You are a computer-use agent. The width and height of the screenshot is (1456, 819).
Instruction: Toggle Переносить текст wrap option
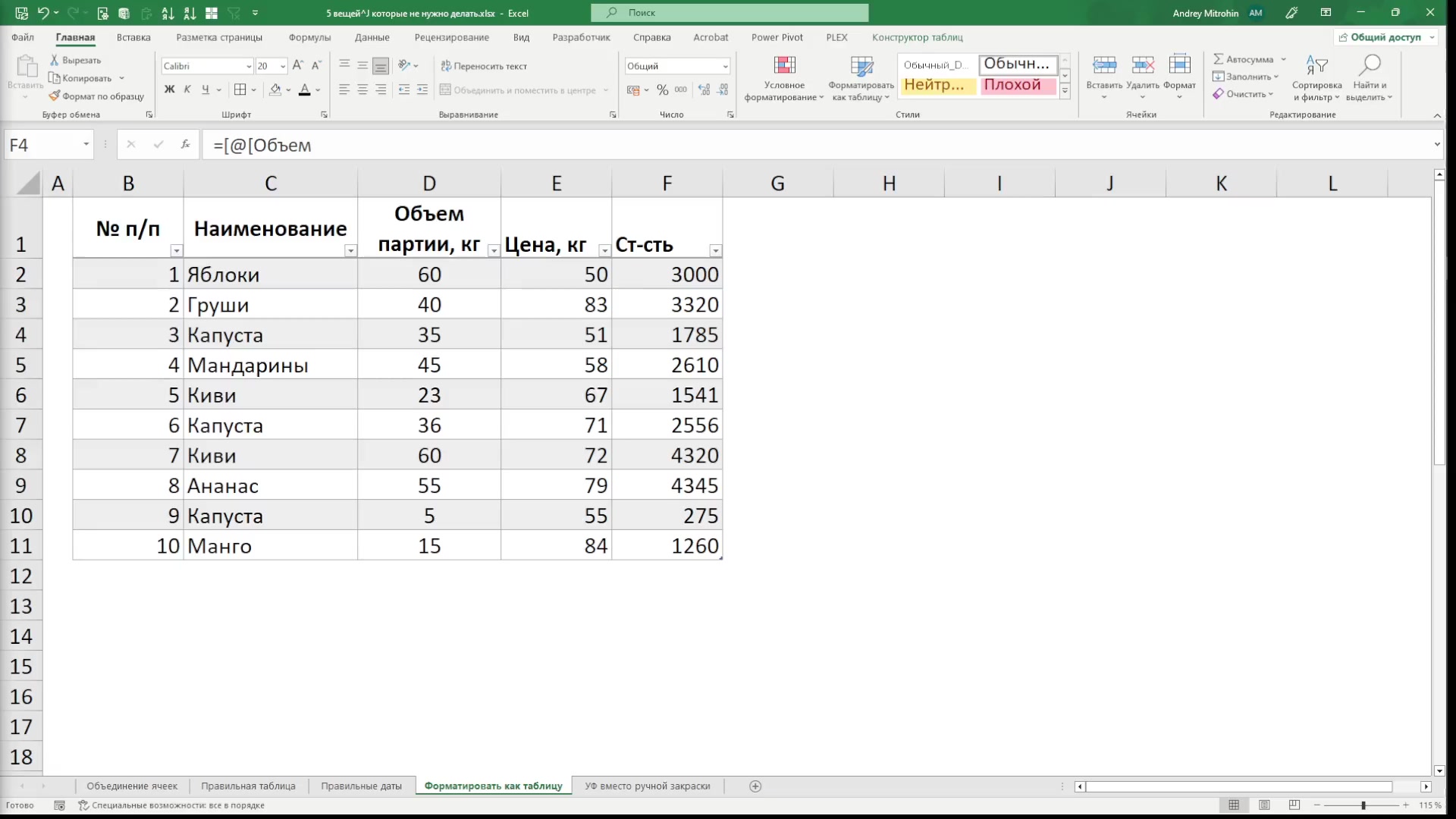tap(484, 66)
